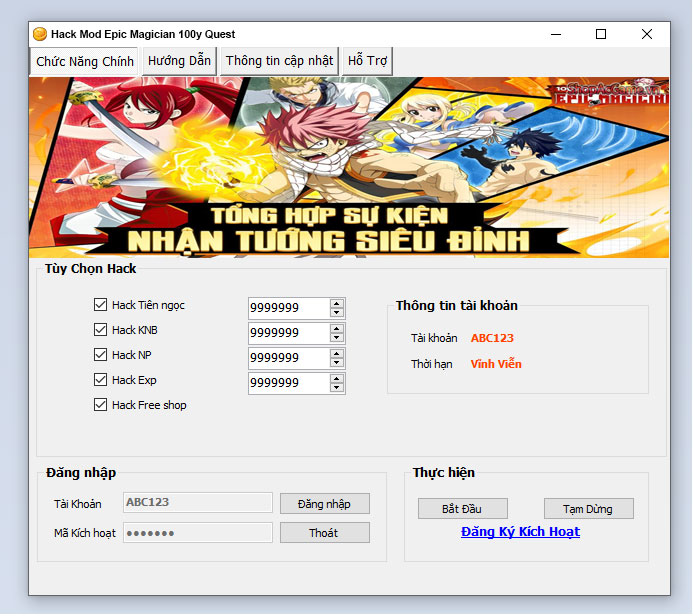
Task: Open the Đăng Ký Kích Hoạt link
Action: click(520, 532)
